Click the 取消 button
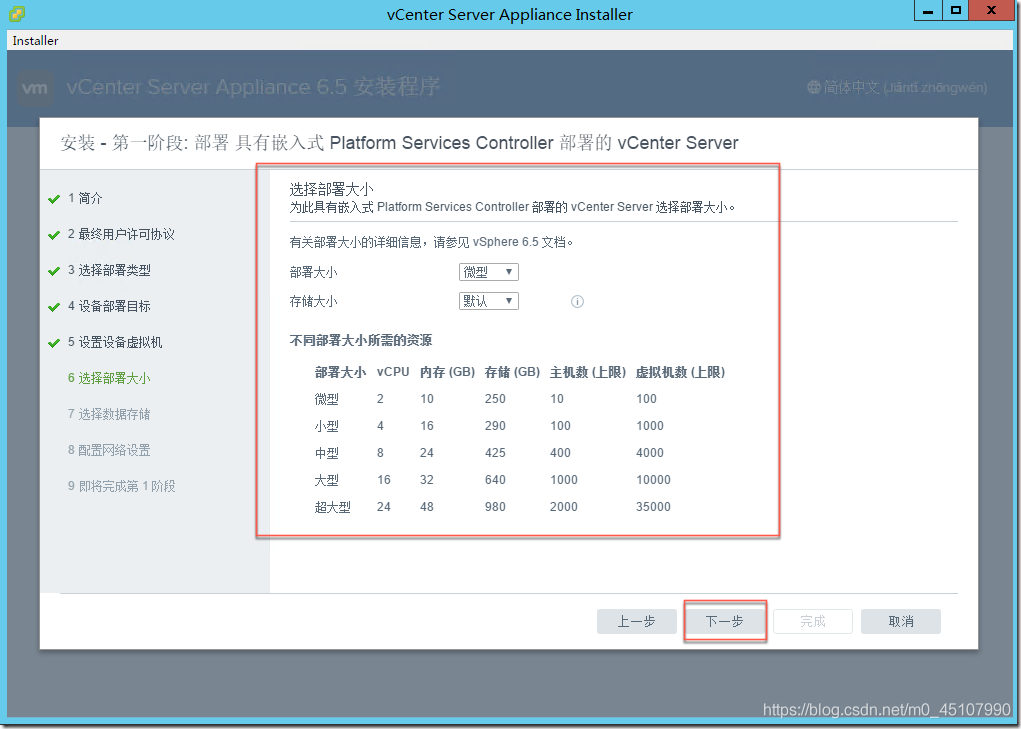The height and width of the screenshot is (729, 1021). click(x=901, y=621)
